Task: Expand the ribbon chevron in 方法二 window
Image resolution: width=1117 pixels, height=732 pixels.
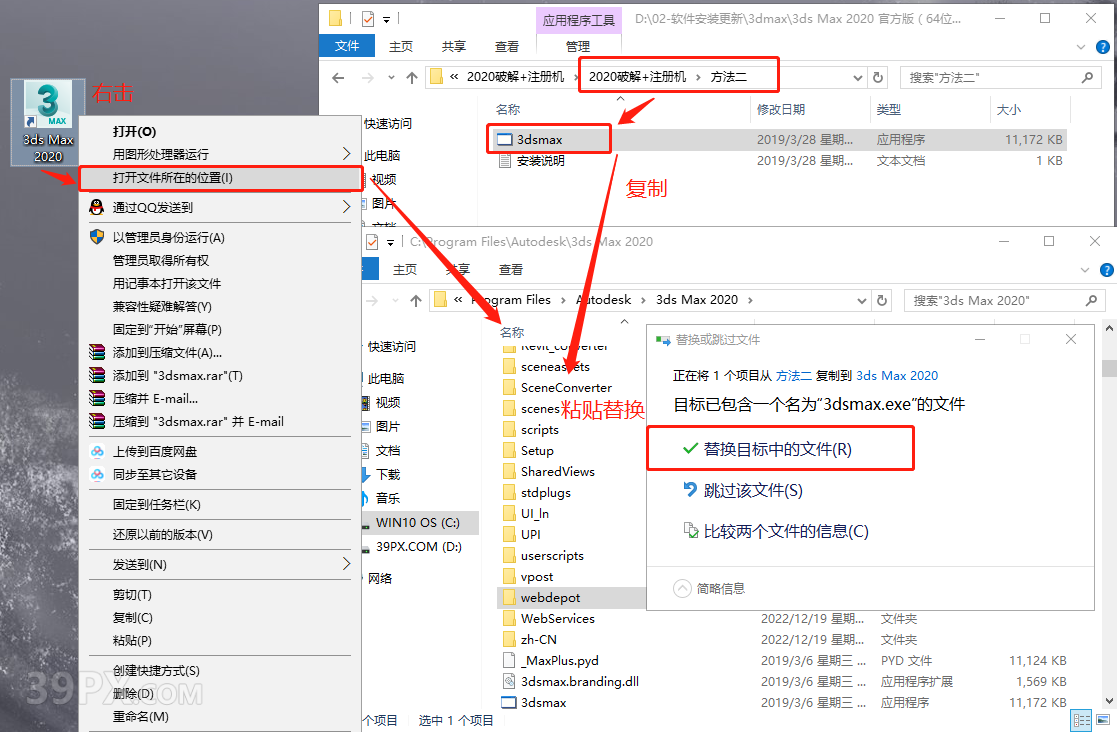Action: [x=1081, y=46]
